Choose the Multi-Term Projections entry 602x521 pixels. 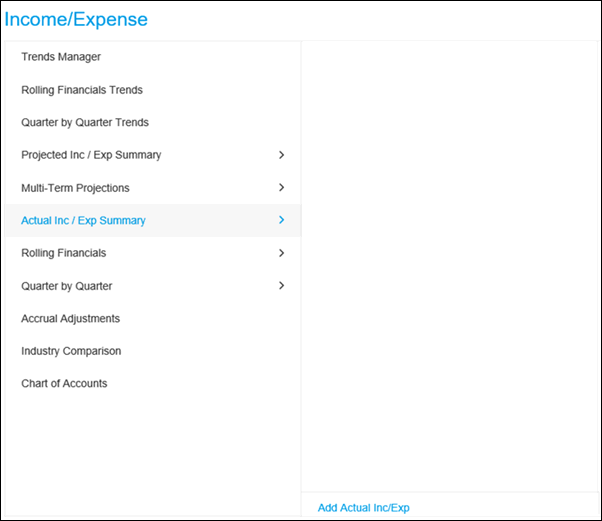[75, 188]
